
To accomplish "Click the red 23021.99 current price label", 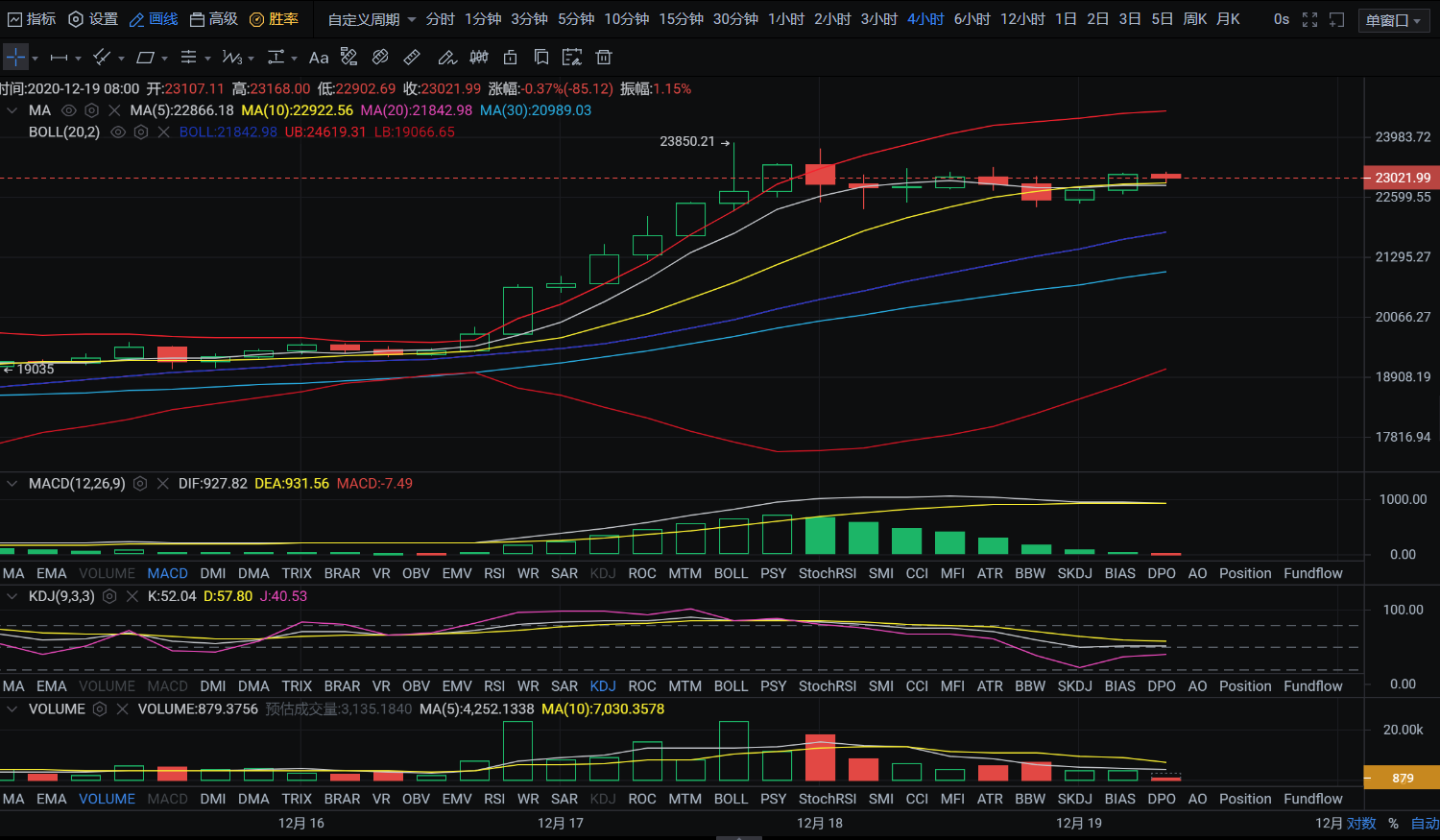I will click(1402, 178).
